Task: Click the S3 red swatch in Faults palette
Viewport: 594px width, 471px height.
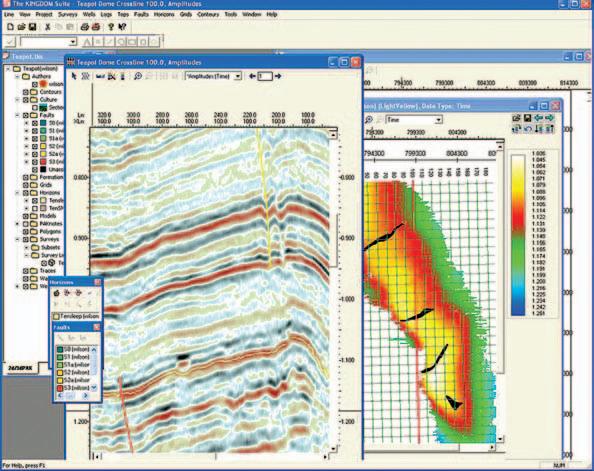Action: tap(60, 388)
